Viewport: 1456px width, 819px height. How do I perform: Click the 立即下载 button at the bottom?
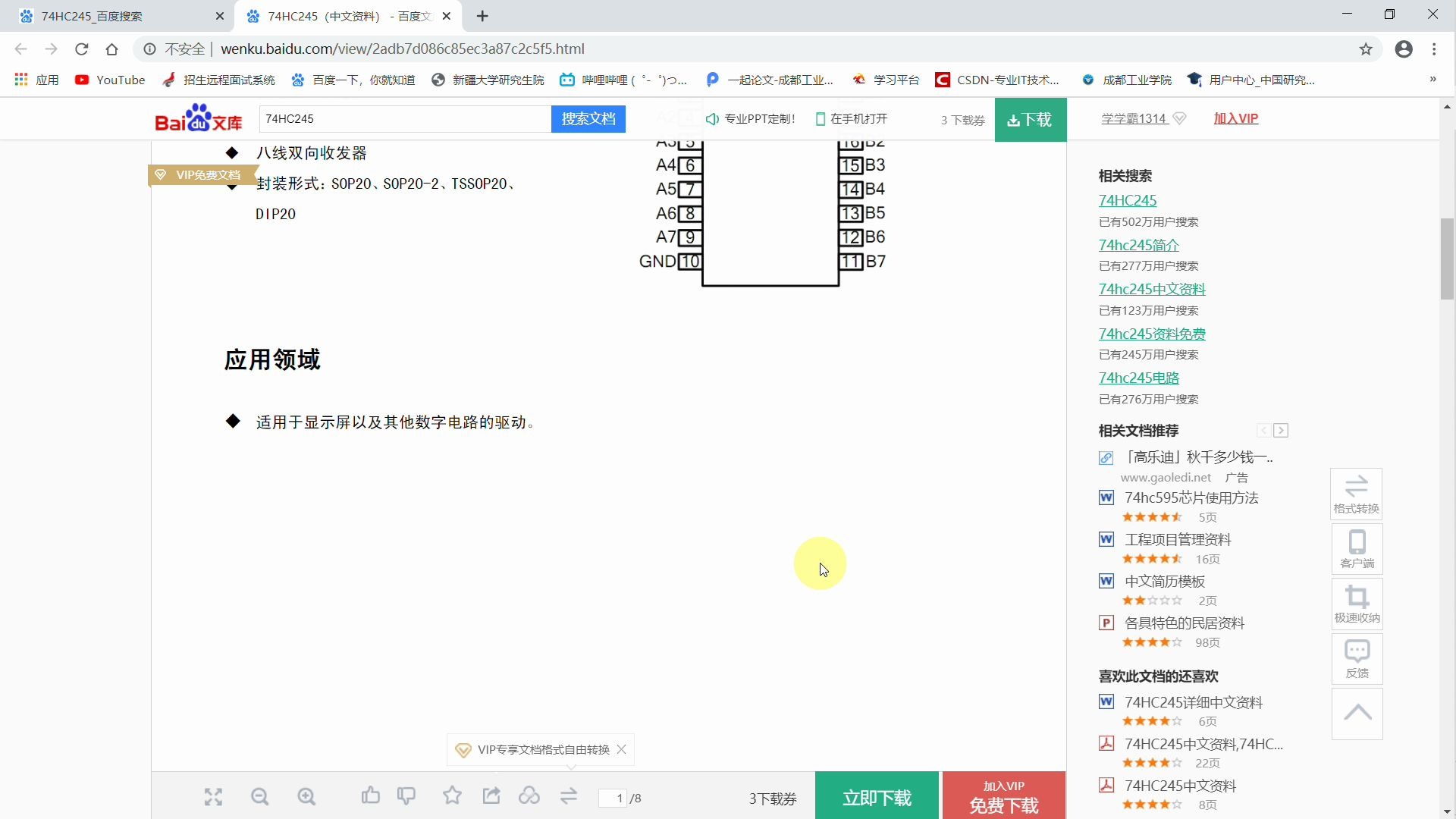click(x=877, y=796)
